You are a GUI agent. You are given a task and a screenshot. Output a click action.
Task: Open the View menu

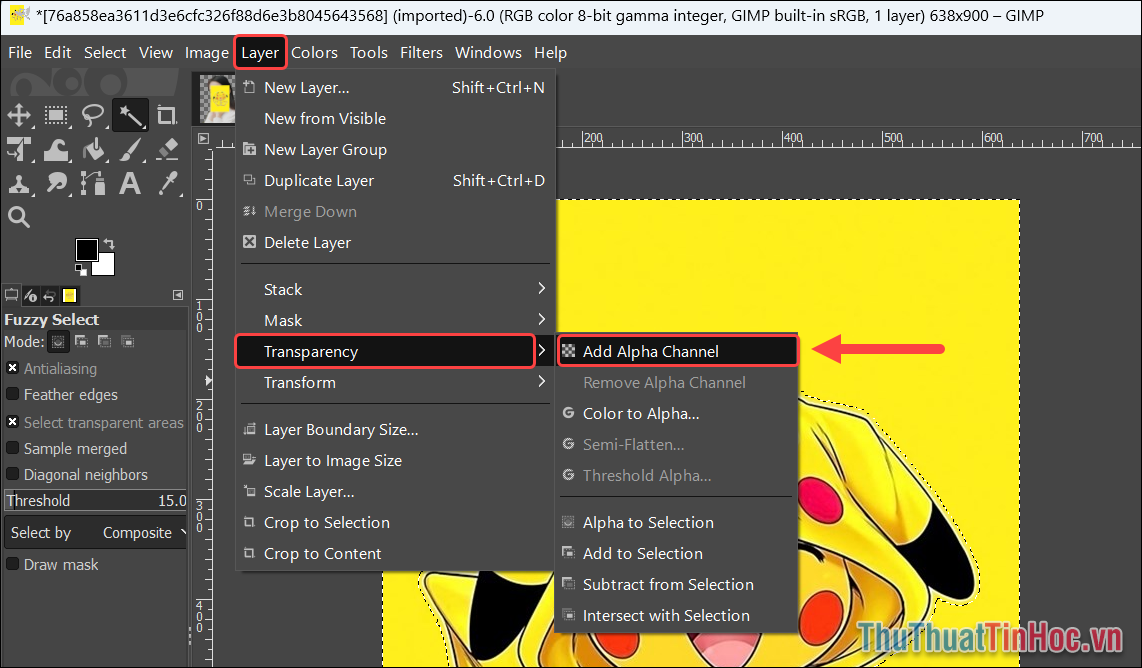156,52
